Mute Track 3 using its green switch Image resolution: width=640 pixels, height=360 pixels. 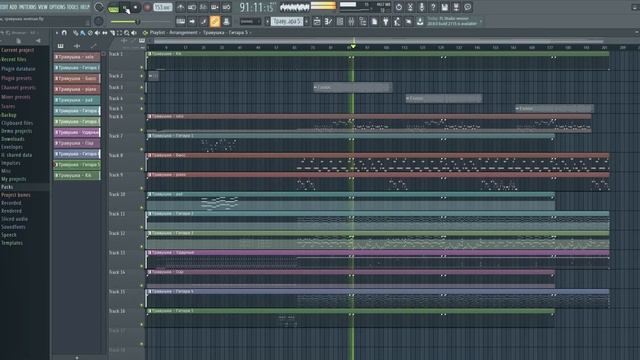pyautogui.click(x=142, y=87)
